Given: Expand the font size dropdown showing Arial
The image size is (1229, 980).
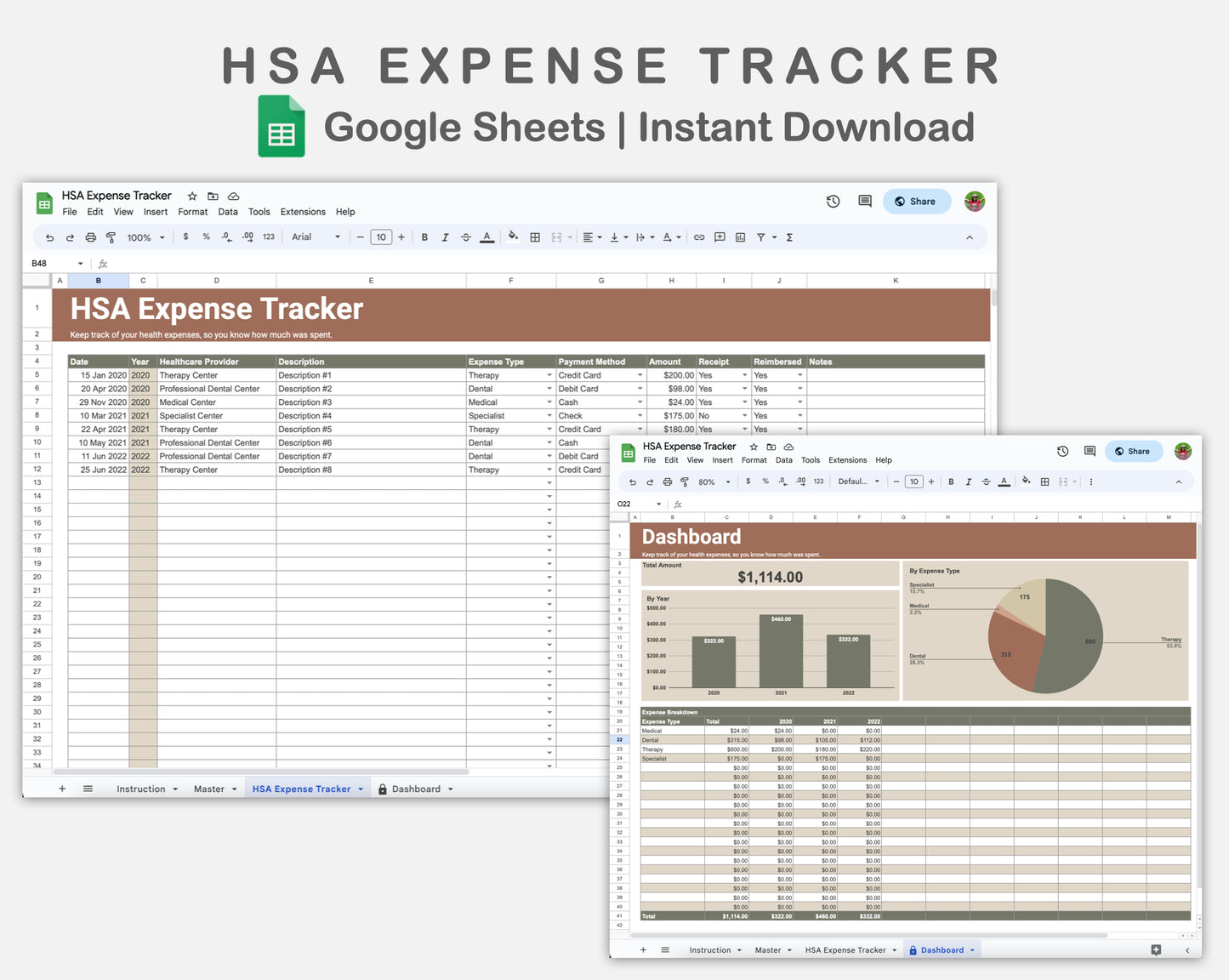Looking at the screenshot, I should tap(335, 237).
